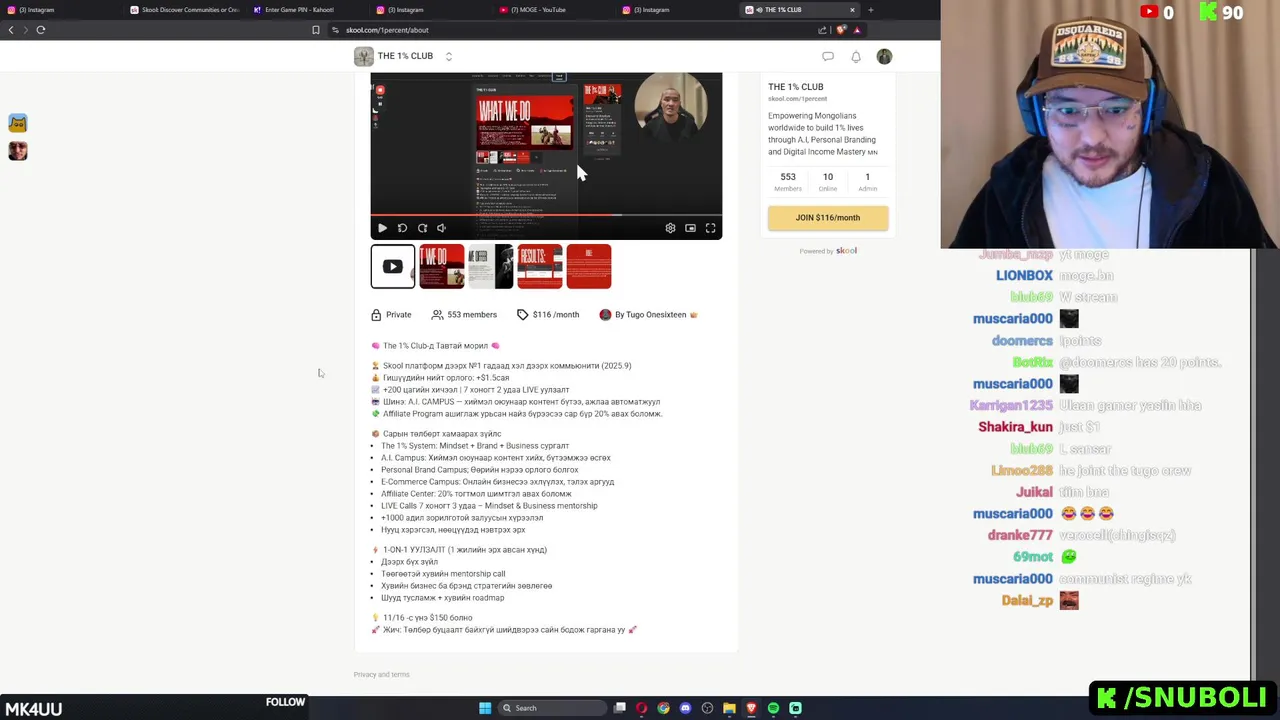Click the Brave Rewards triangle icon
This screenshot has width=1280, height=720.
pos(857,30)
